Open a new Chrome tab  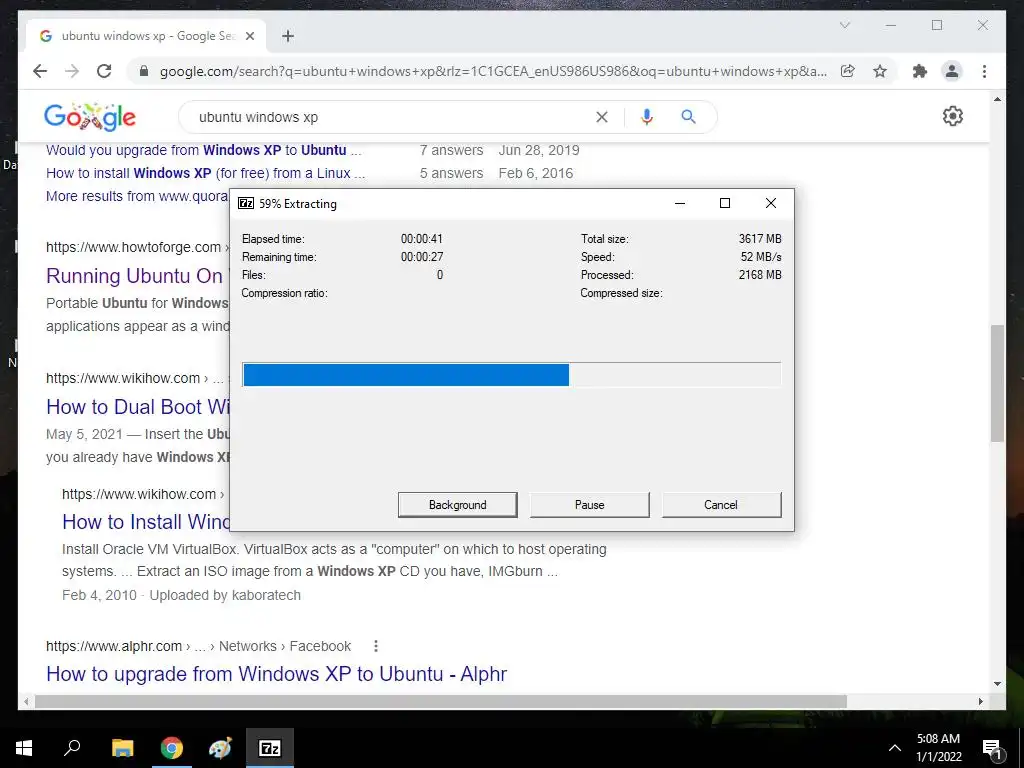(288, 36)
